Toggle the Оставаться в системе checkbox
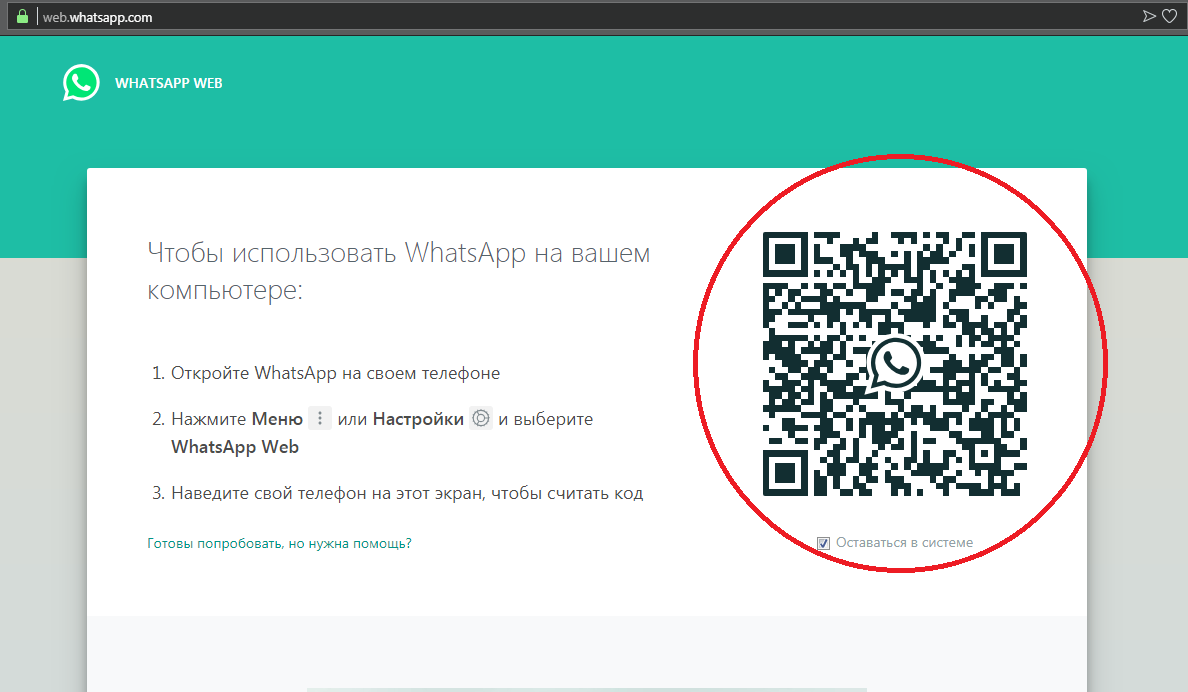Viewport: 1188px width, 692px height. coord(824,543)
